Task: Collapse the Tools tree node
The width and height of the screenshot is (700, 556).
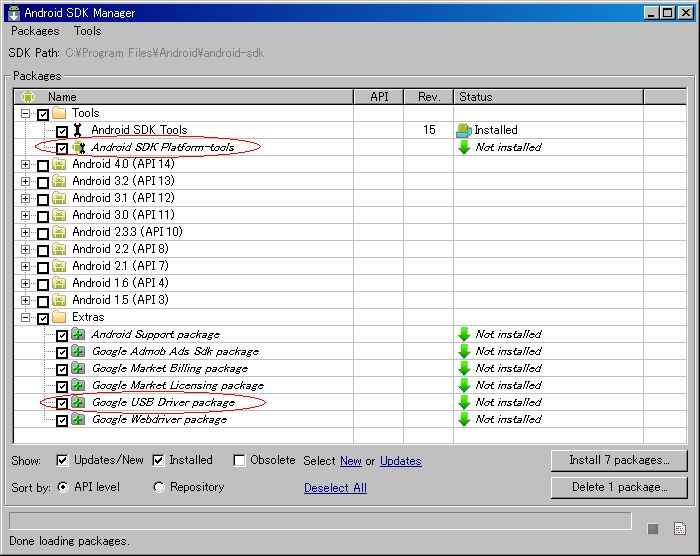Action: [x=25, y=113]
